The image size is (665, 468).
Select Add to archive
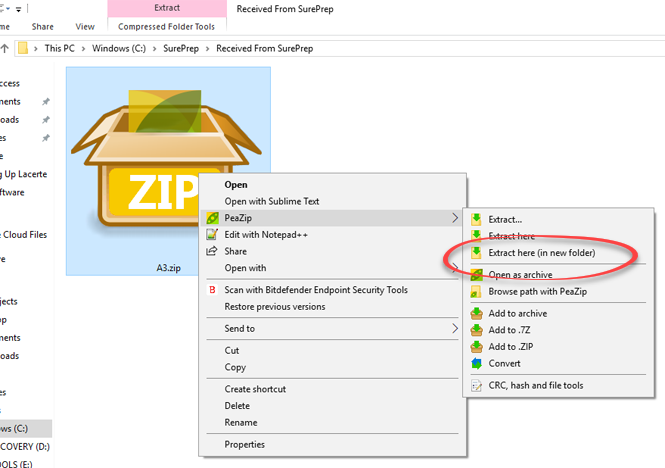click(558, 314)
